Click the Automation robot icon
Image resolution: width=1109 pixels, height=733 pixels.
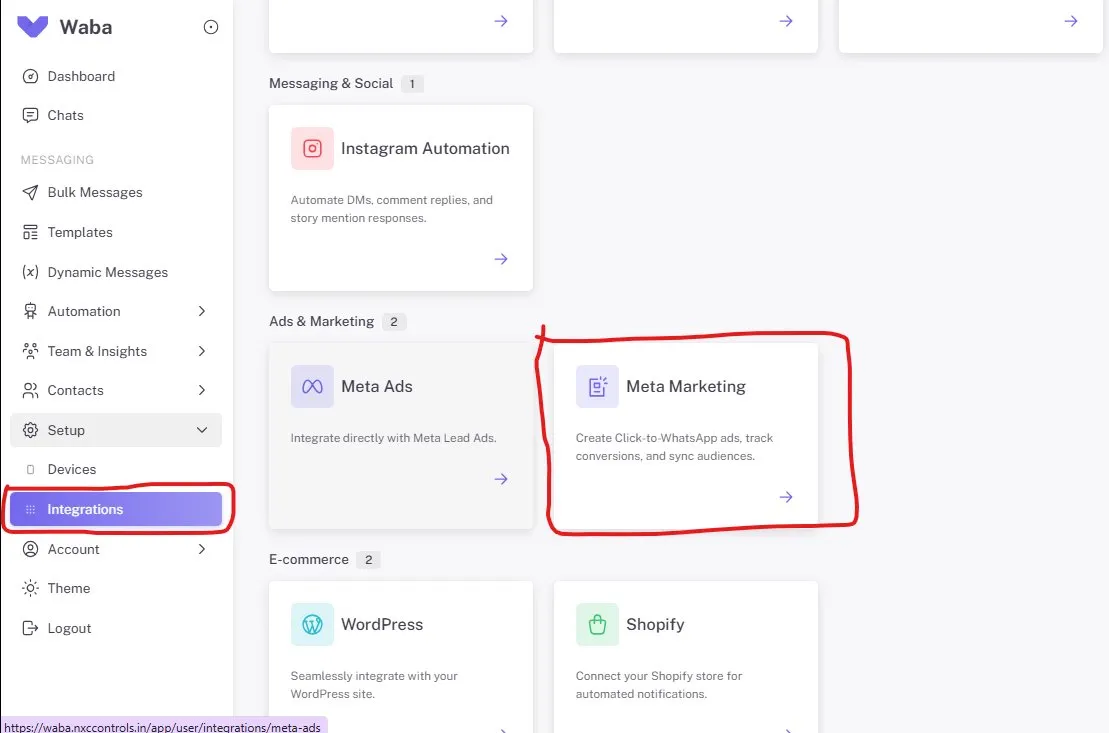coord(30,311)
